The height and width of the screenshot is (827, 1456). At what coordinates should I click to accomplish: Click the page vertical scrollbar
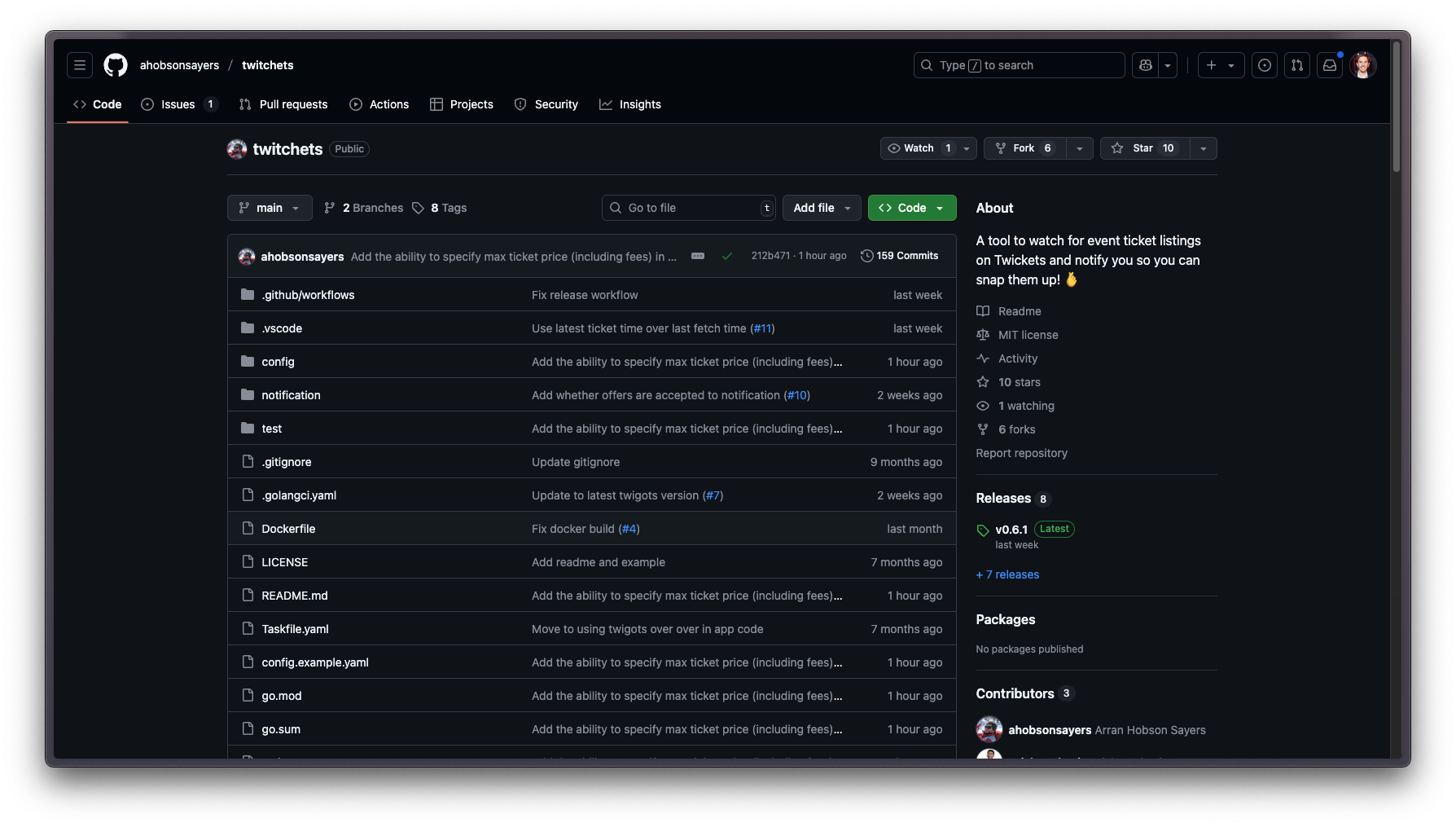[1396, 106]
